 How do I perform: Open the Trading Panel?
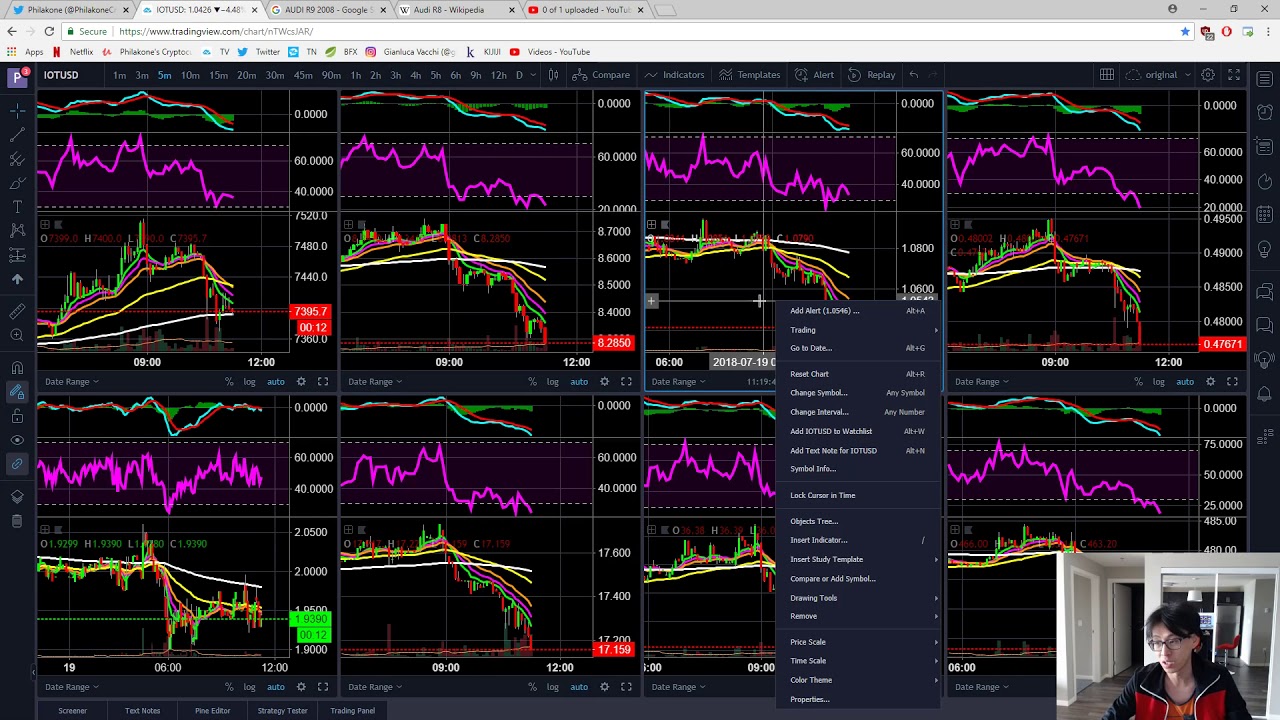tap(352, 710)
